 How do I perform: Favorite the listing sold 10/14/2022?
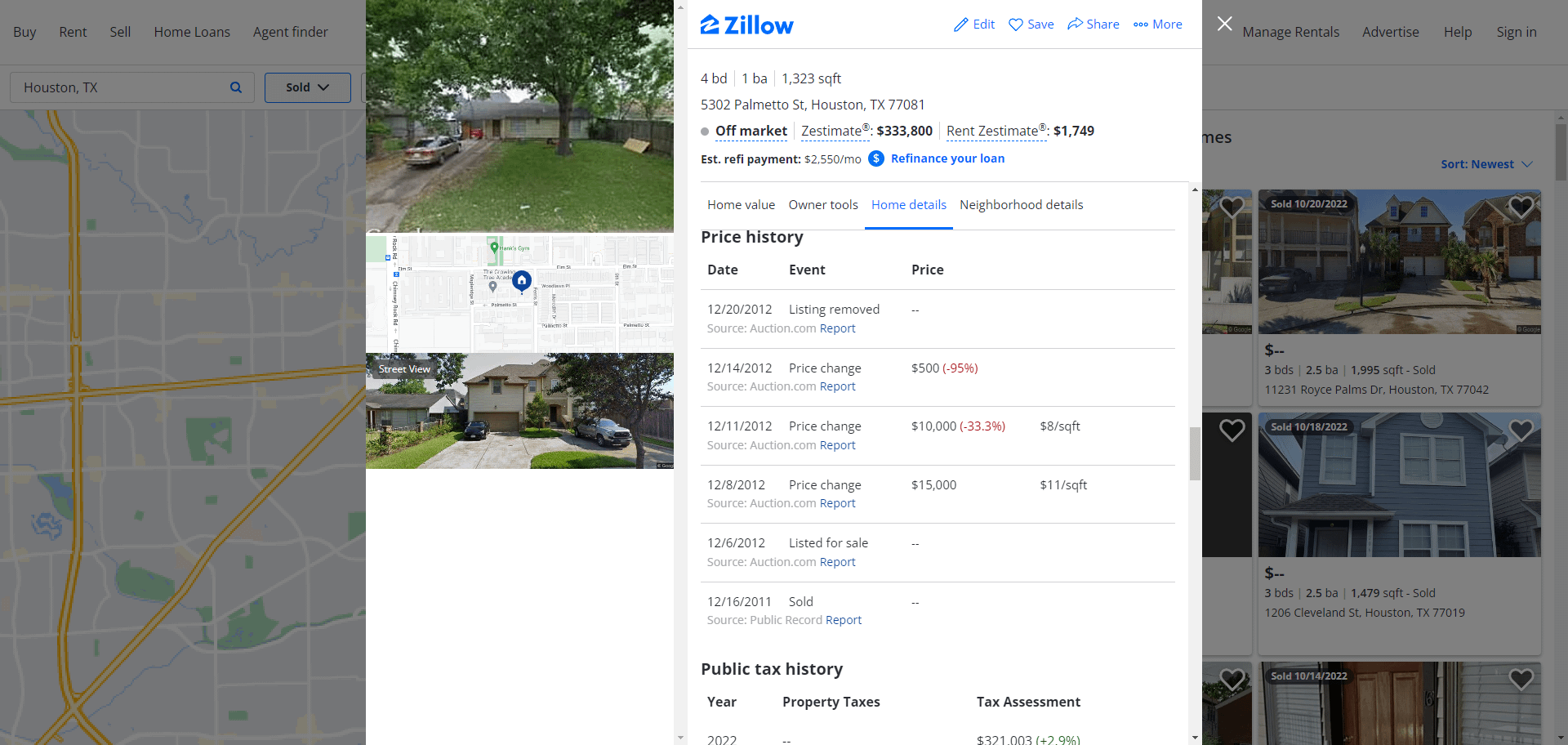point(1521,679)
